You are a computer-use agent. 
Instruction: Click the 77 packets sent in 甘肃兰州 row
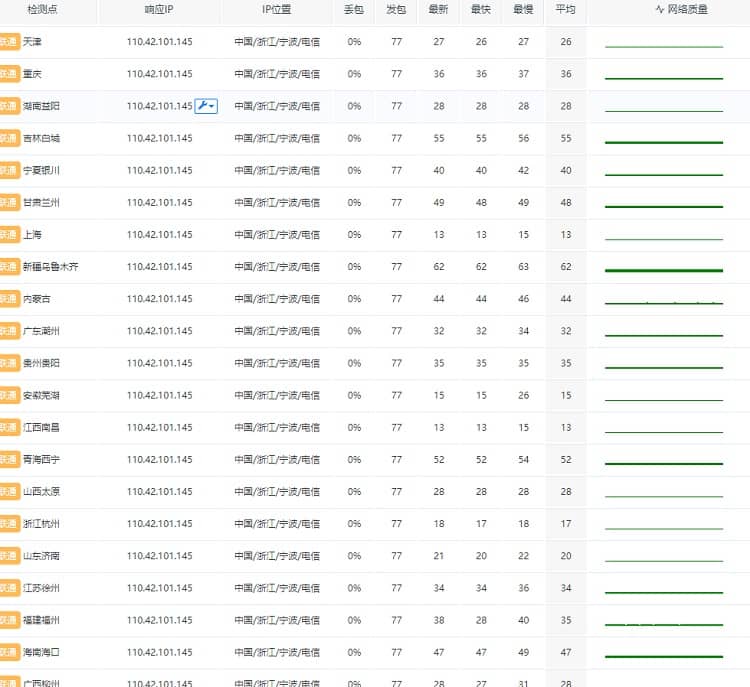pos(397,202)
